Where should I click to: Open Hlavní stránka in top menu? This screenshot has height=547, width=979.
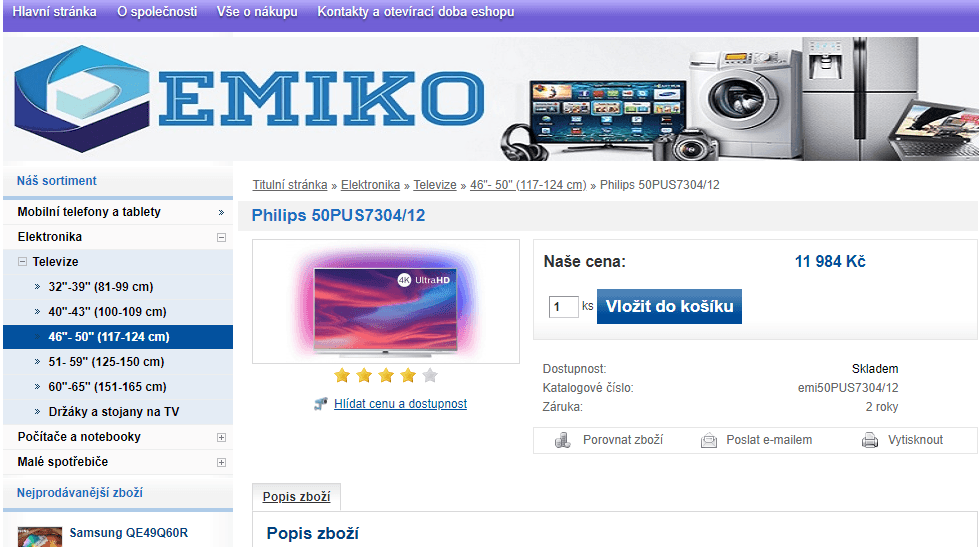pyautogui.click(x=54, y=12)
